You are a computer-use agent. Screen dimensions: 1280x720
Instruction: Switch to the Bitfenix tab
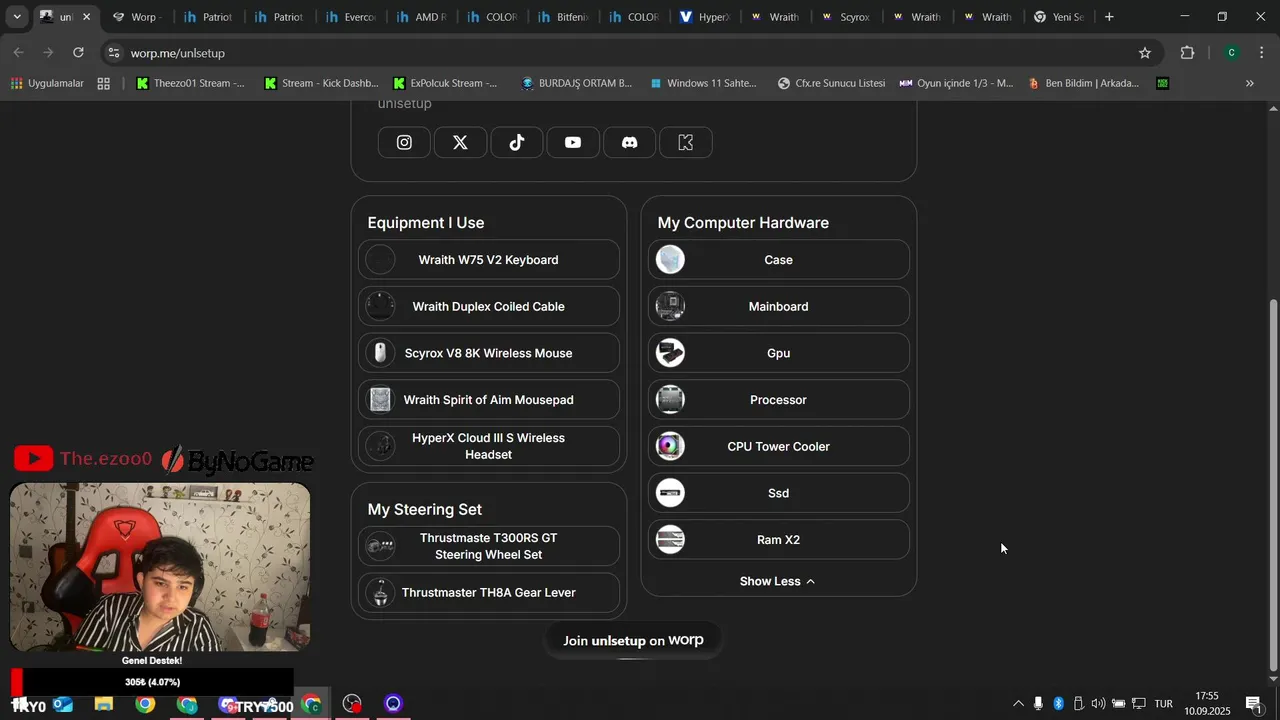563,17
